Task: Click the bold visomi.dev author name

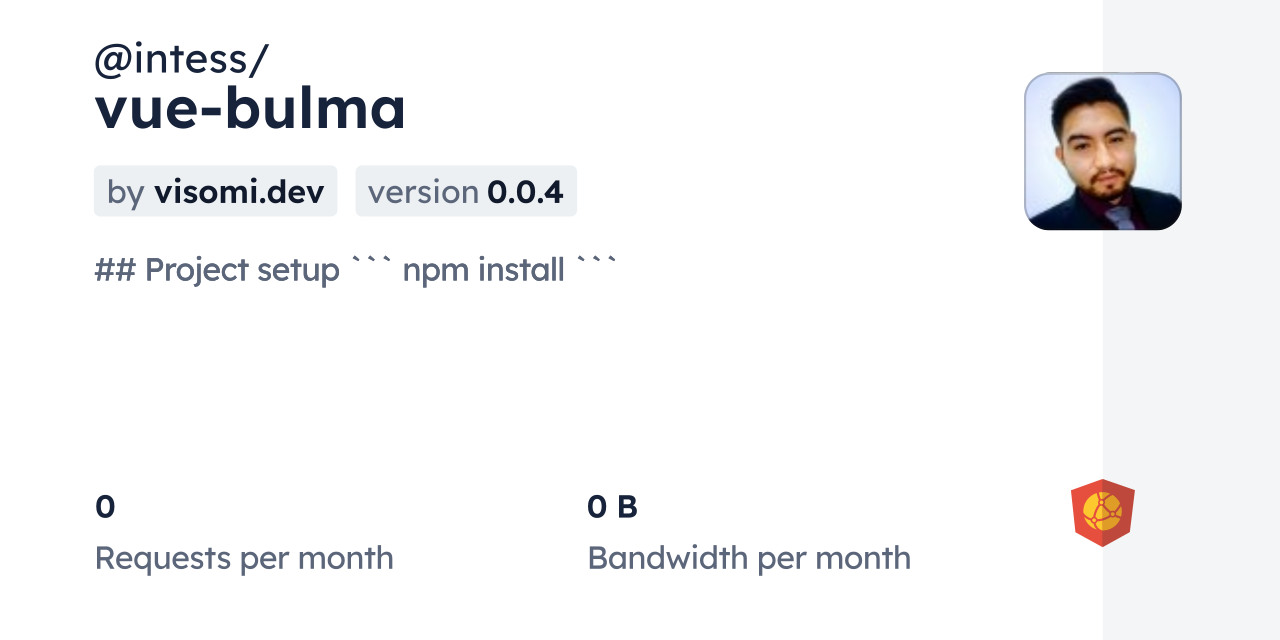Action: pos(239,192)
